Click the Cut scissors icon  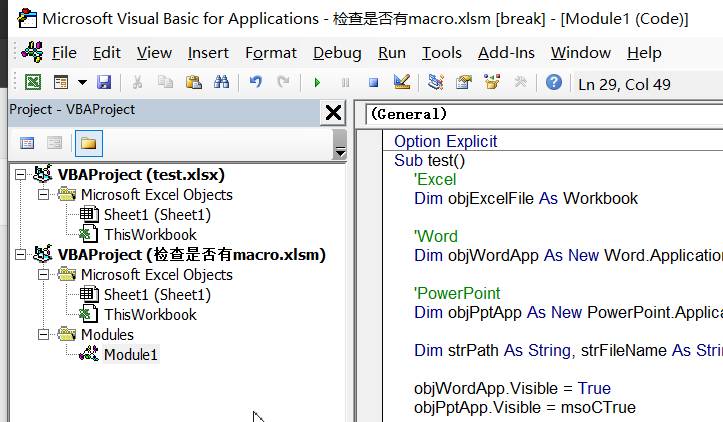coord(137,83)
